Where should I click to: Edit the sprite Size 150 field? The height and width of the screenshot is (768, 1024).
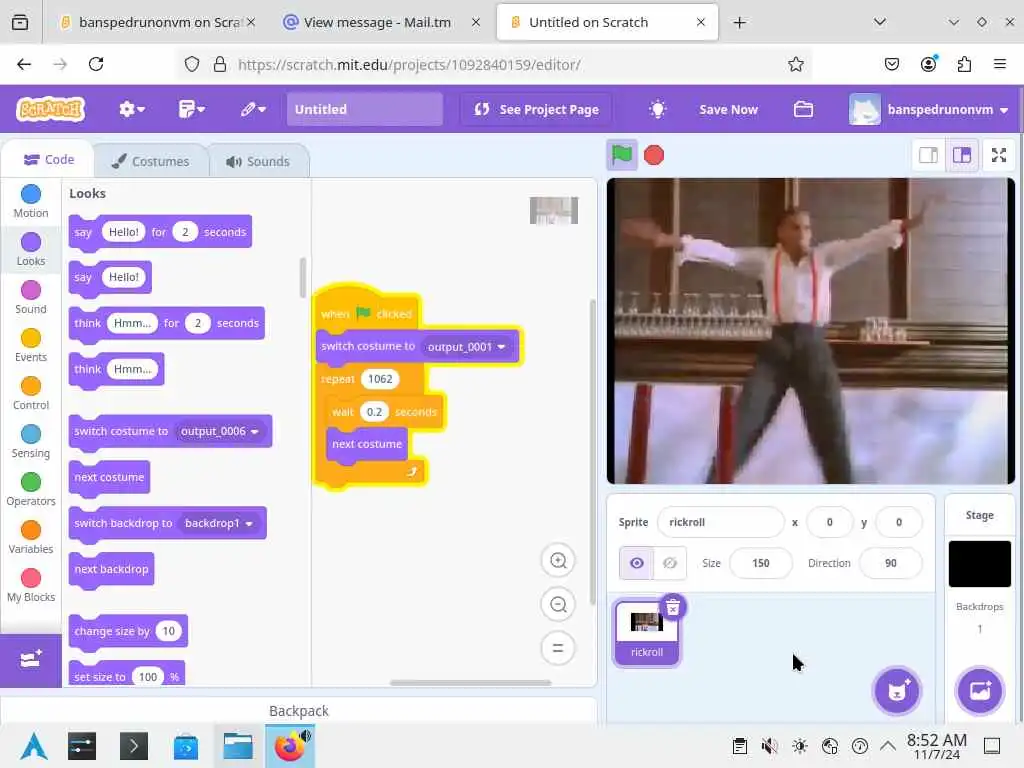coord(760,563)
